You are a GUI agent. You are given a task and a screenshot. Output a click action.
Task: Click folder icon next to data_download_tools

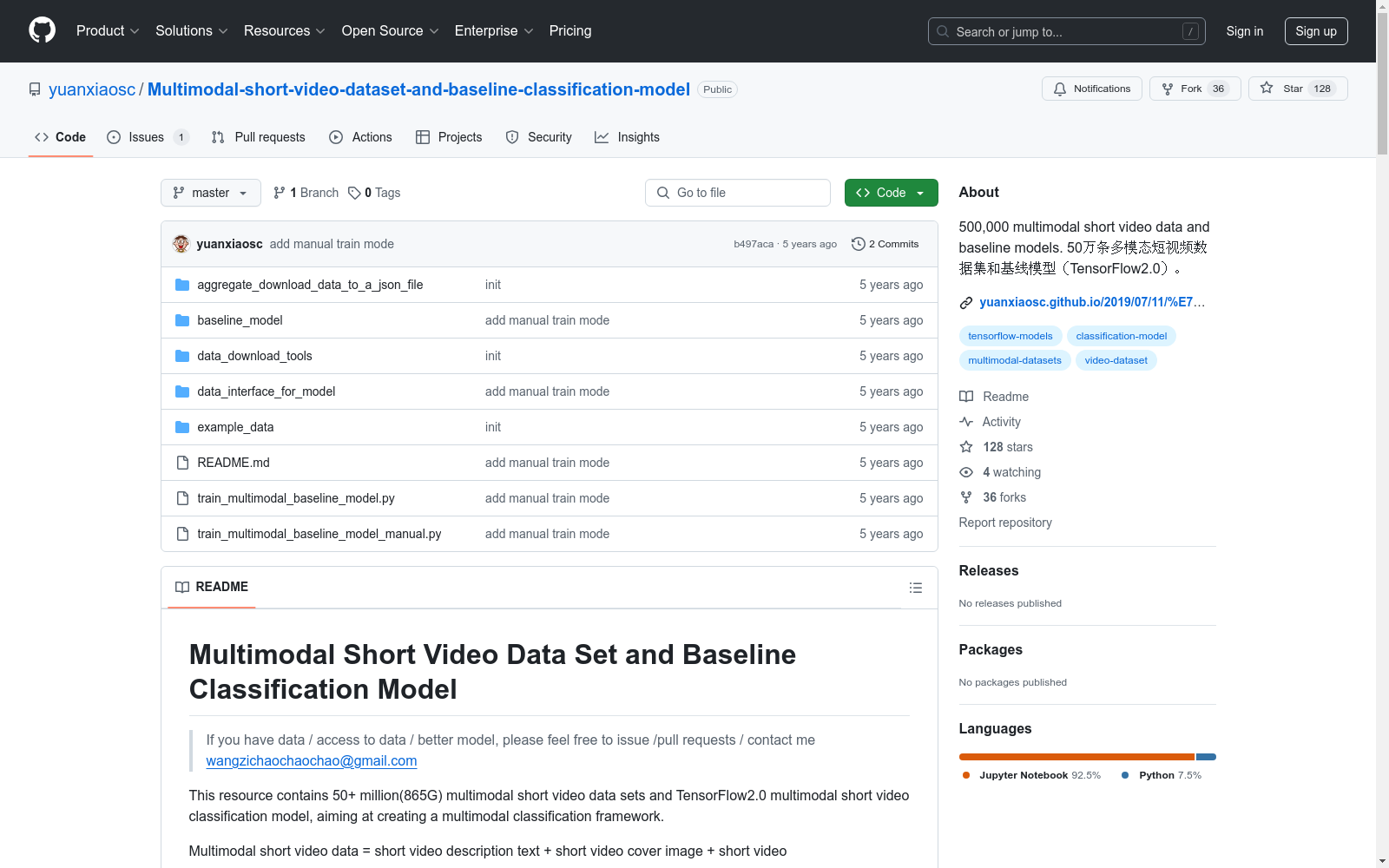pyautogui.click(x=182, y=356)
